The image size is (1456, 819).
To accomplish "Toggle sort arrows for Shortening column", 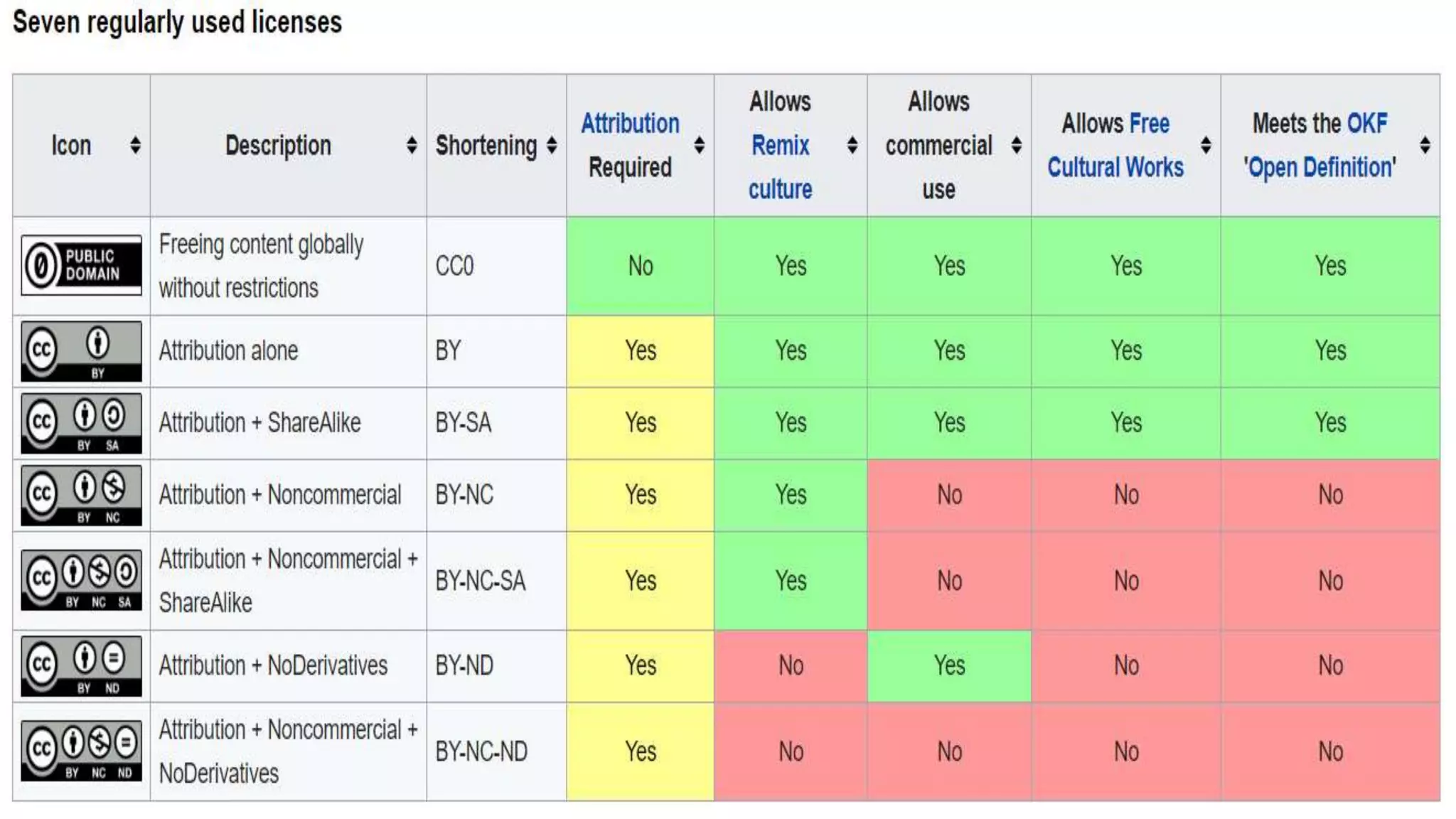I will [552, 146].
